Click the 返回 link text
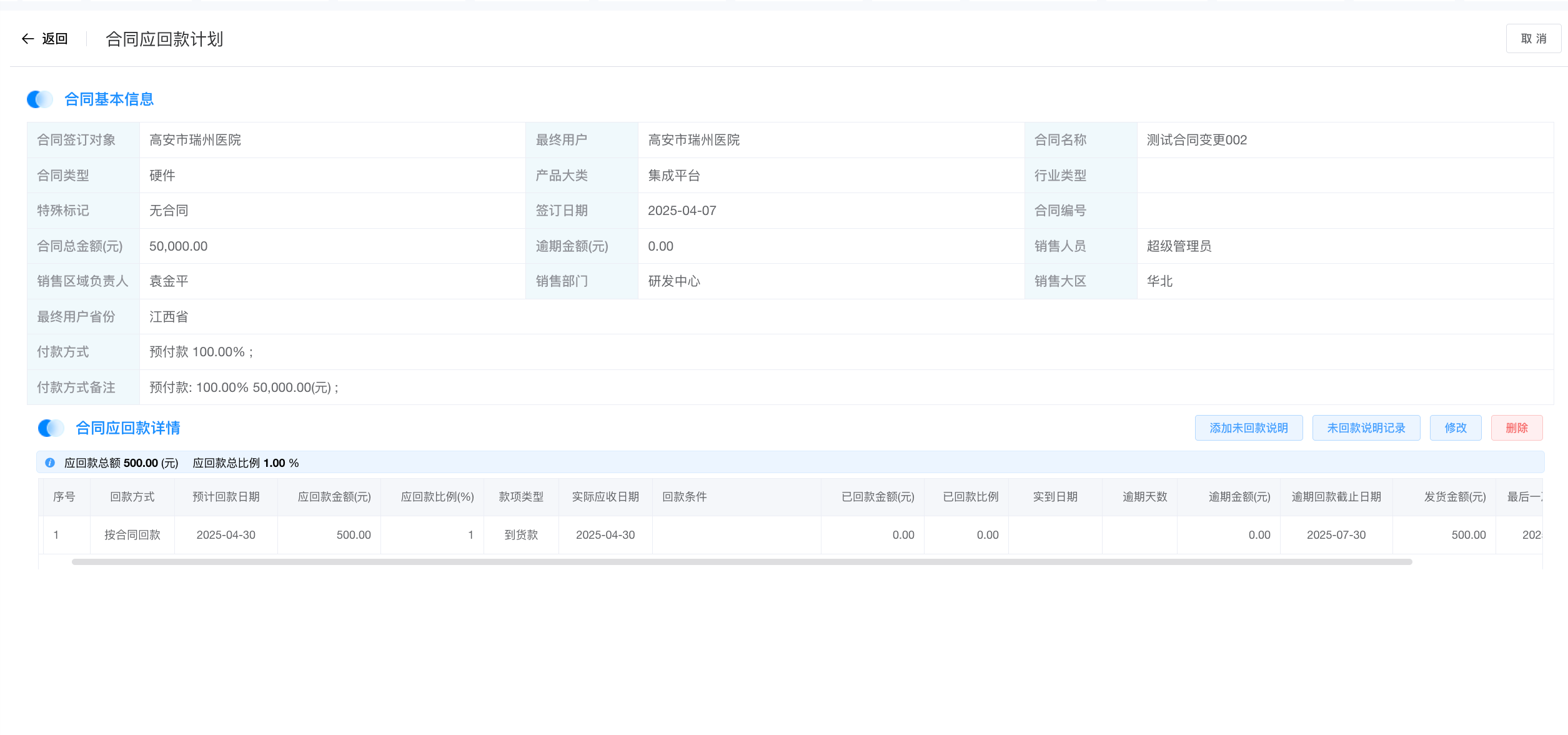Image resolution: width=1568 pixels, height=735 pixels. [55, 39]
